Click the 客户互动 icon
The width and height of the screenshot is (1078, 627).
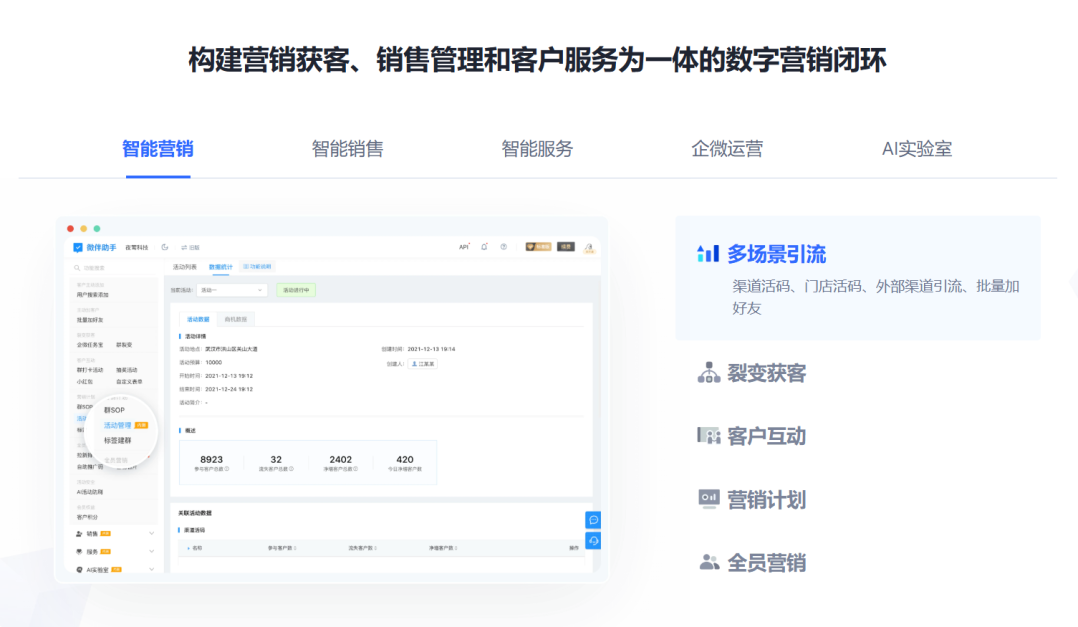pyautogui.click(x=708, y=436)
